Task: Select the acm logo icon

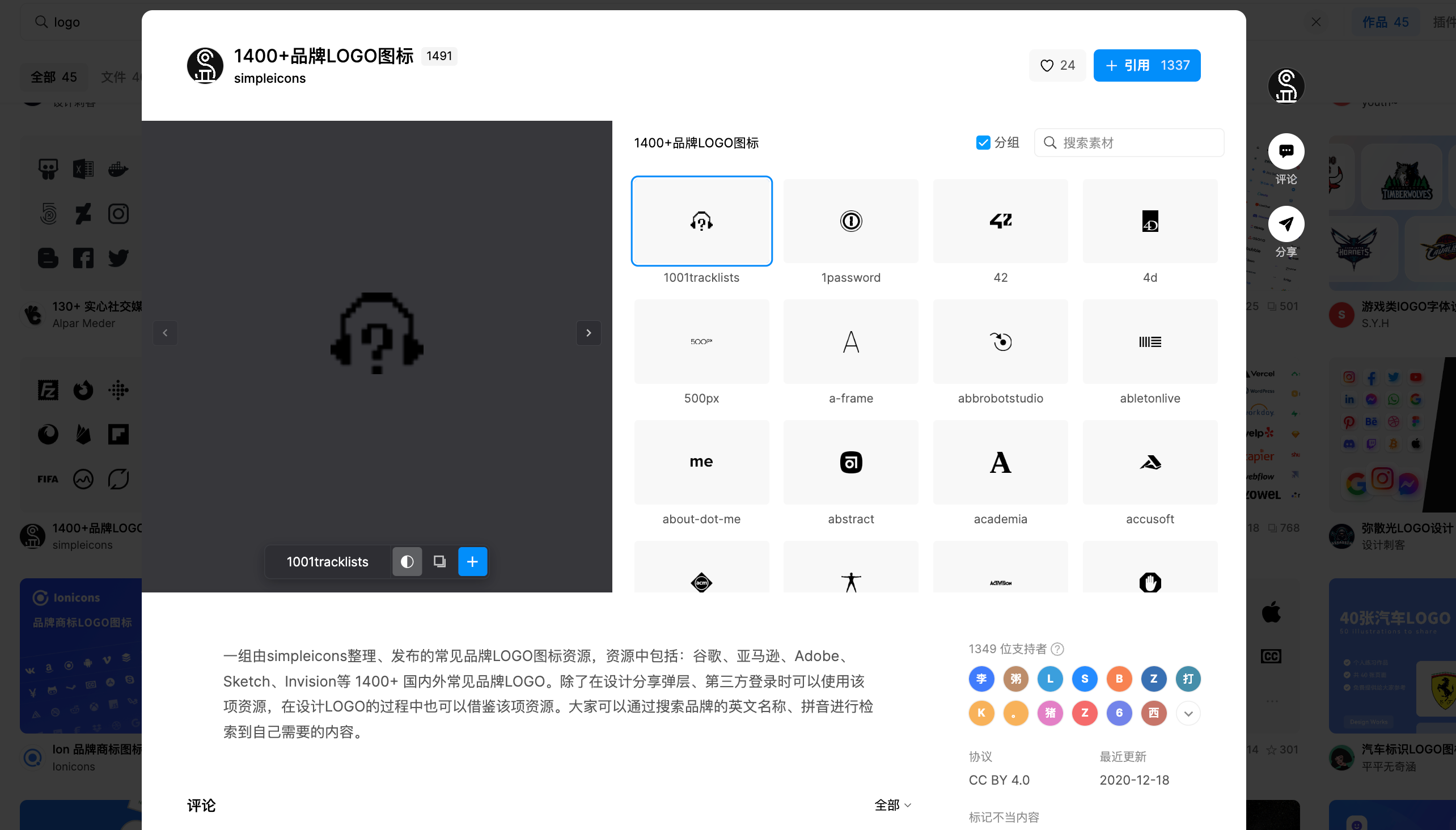Action: click(x=701, y=567)
